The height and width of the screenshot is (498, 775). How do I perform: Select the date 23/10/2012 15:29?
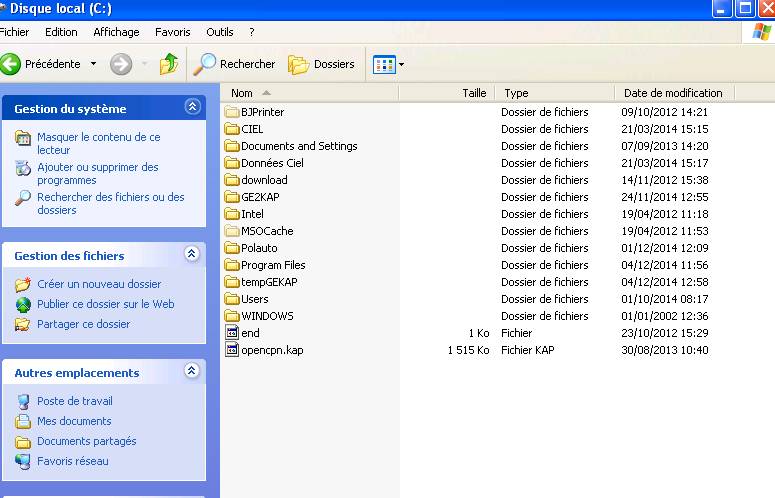(665, 333)
